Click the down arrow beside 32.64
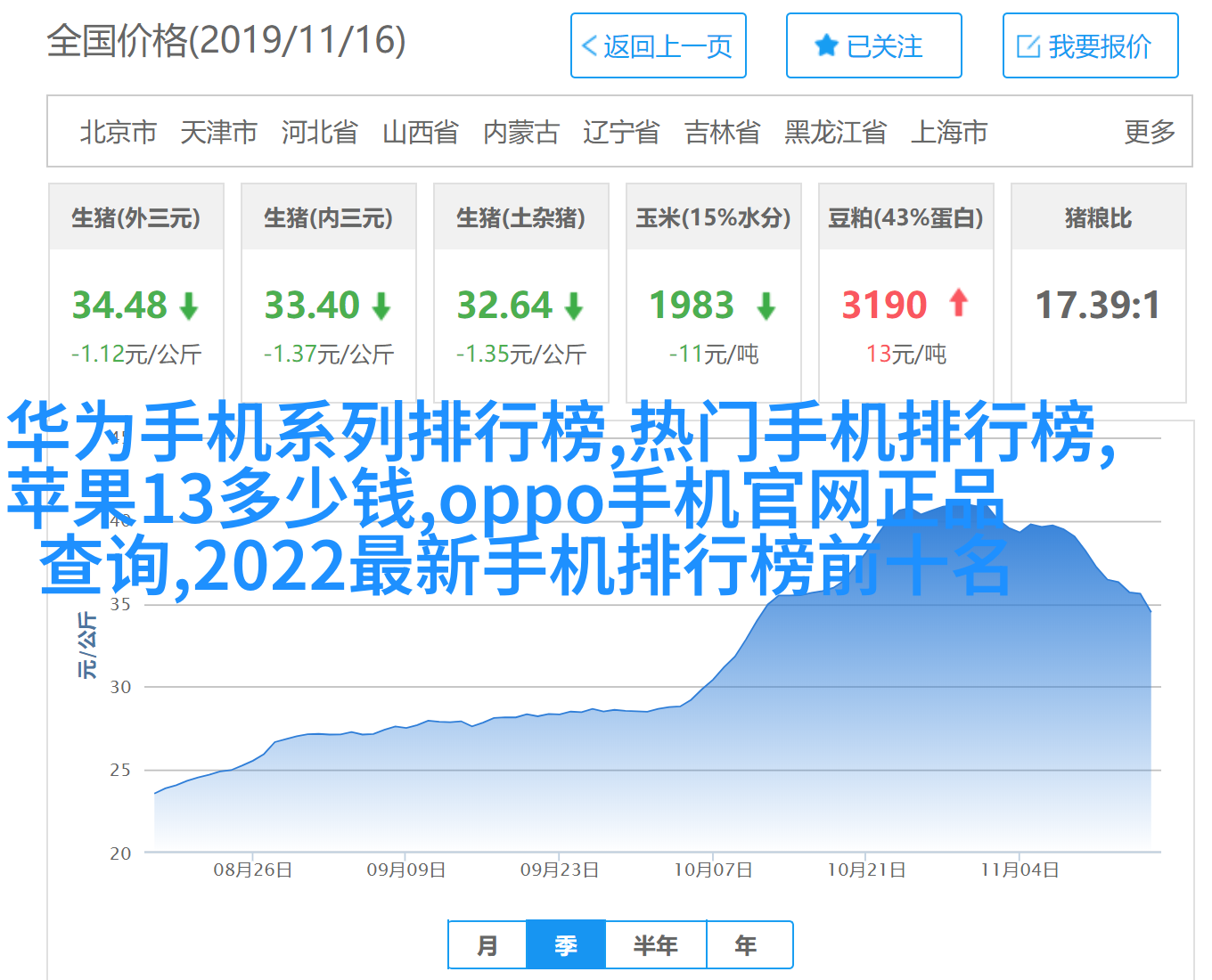The image size is (1212, 980). coord(574,306)
